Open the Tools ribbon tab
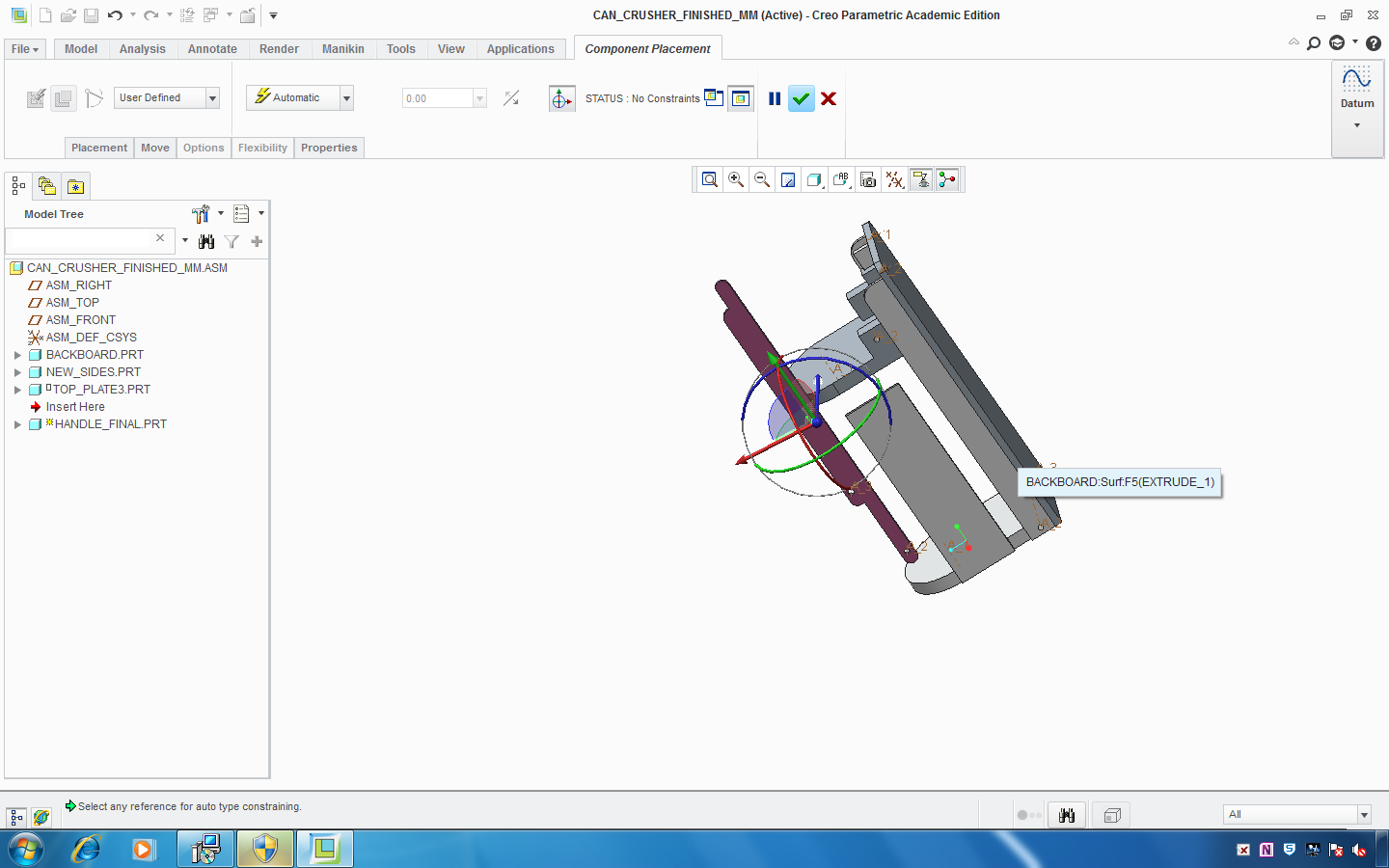 click(401, 49)
